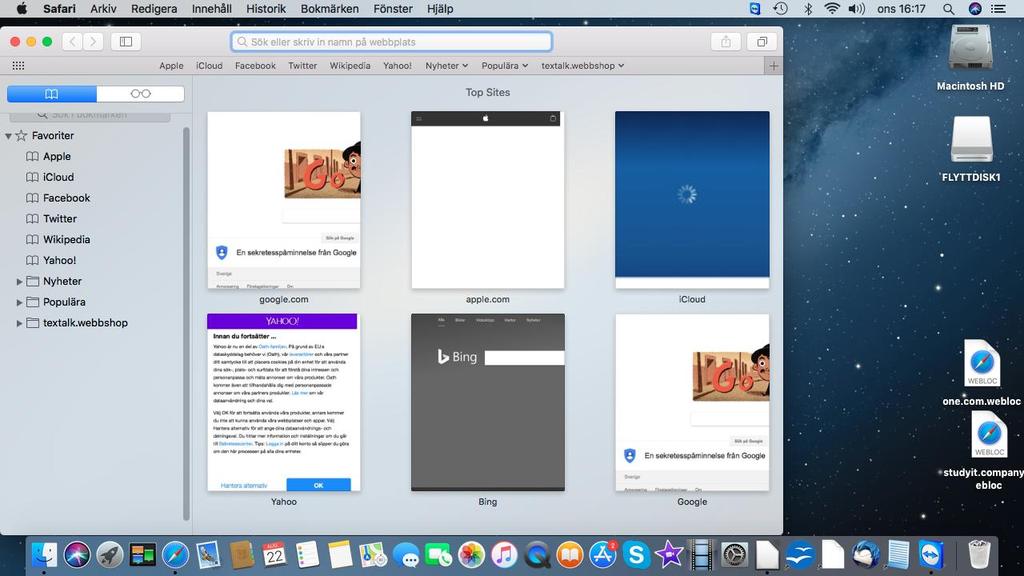This screenshot has height=576, width=1024.
Task: Click Facebook link in favorites bar
Action: [x=255, y=65]
